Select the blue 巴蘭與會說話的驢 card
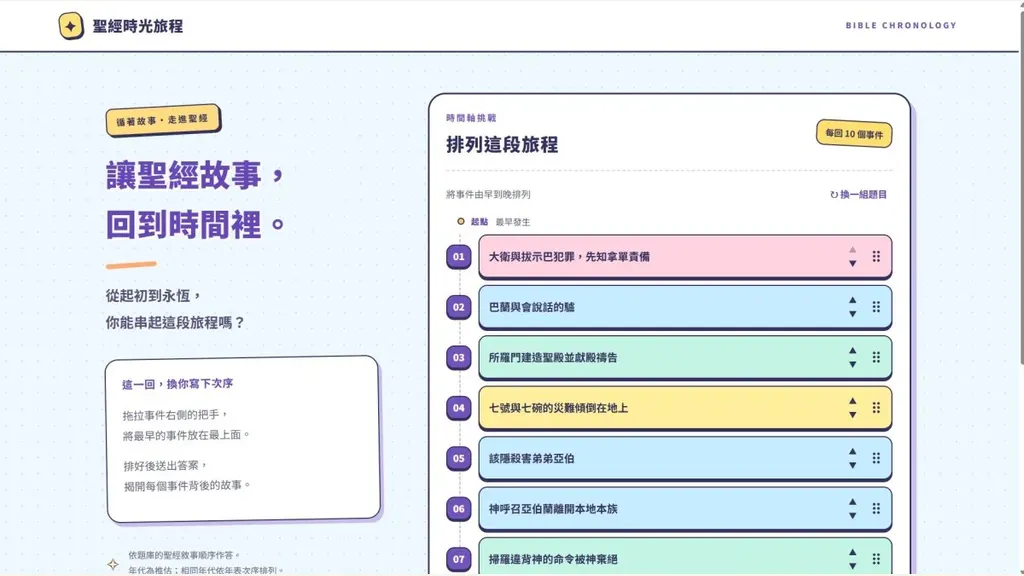 coord(685,307)
